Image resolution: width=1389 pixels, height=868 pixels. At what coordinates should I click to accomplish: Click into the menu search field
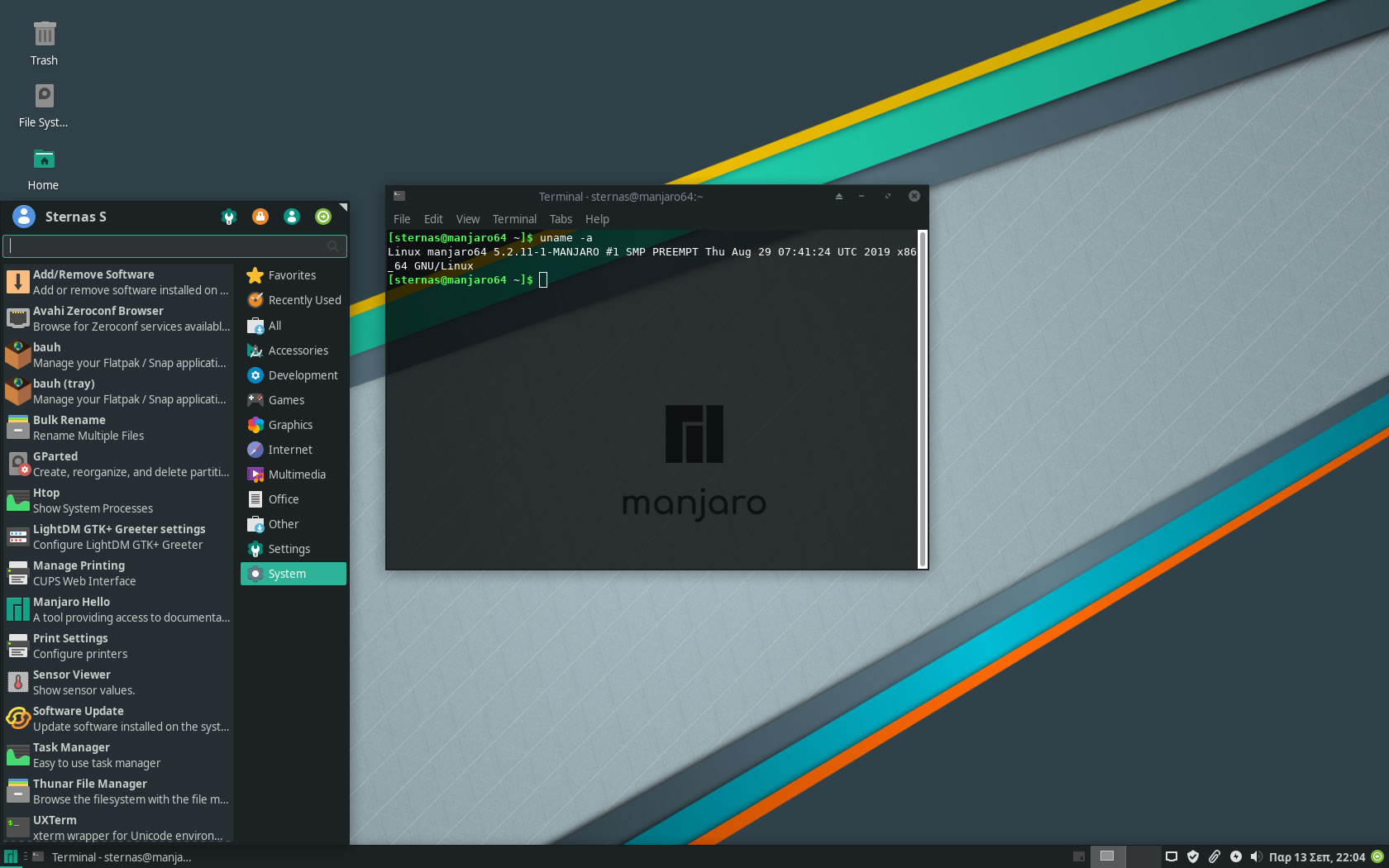tap(174, 246)
